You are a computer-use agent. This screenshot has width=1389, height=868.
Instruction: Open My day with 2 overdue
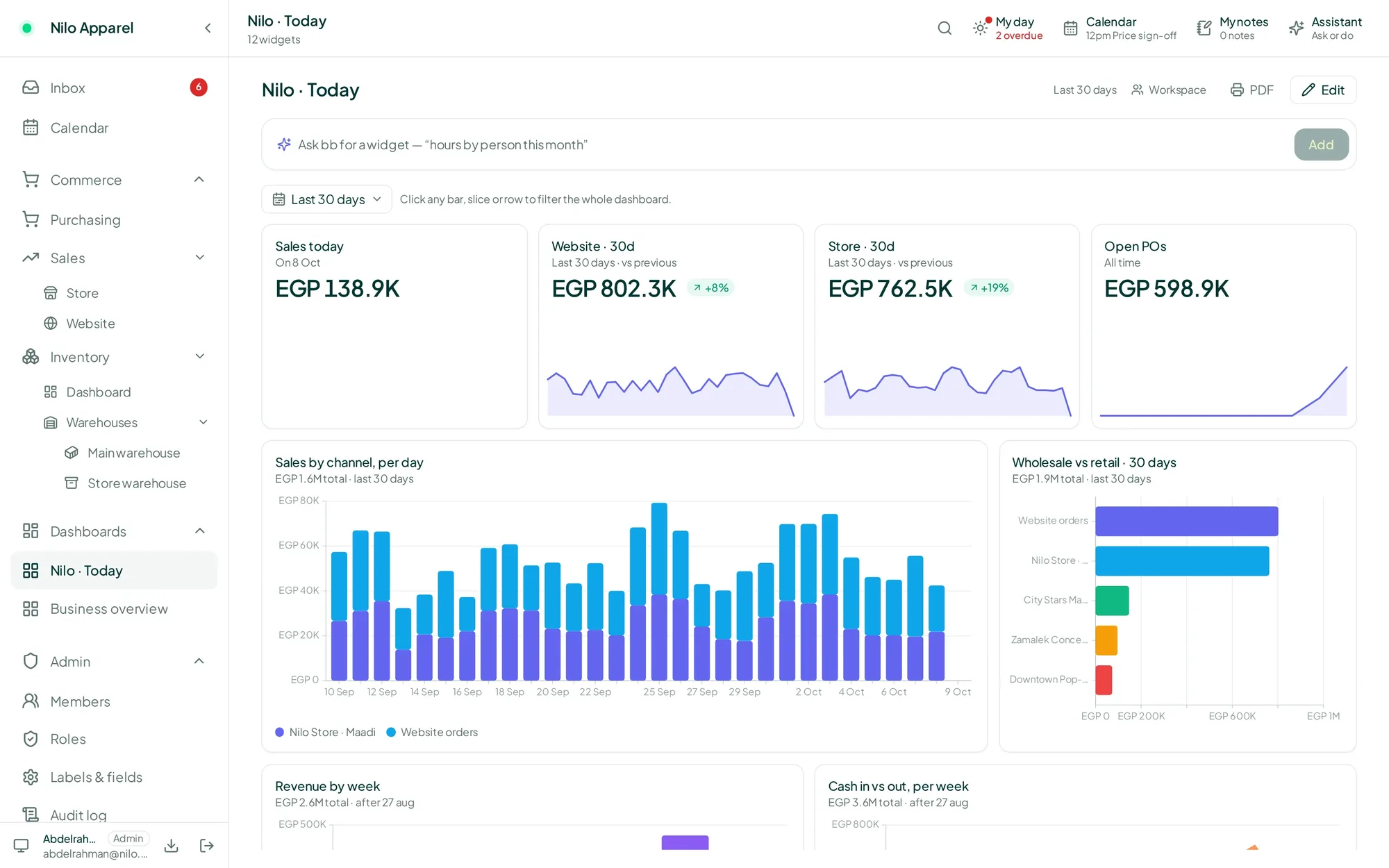pyautogui.click(x=1008, y=28)
